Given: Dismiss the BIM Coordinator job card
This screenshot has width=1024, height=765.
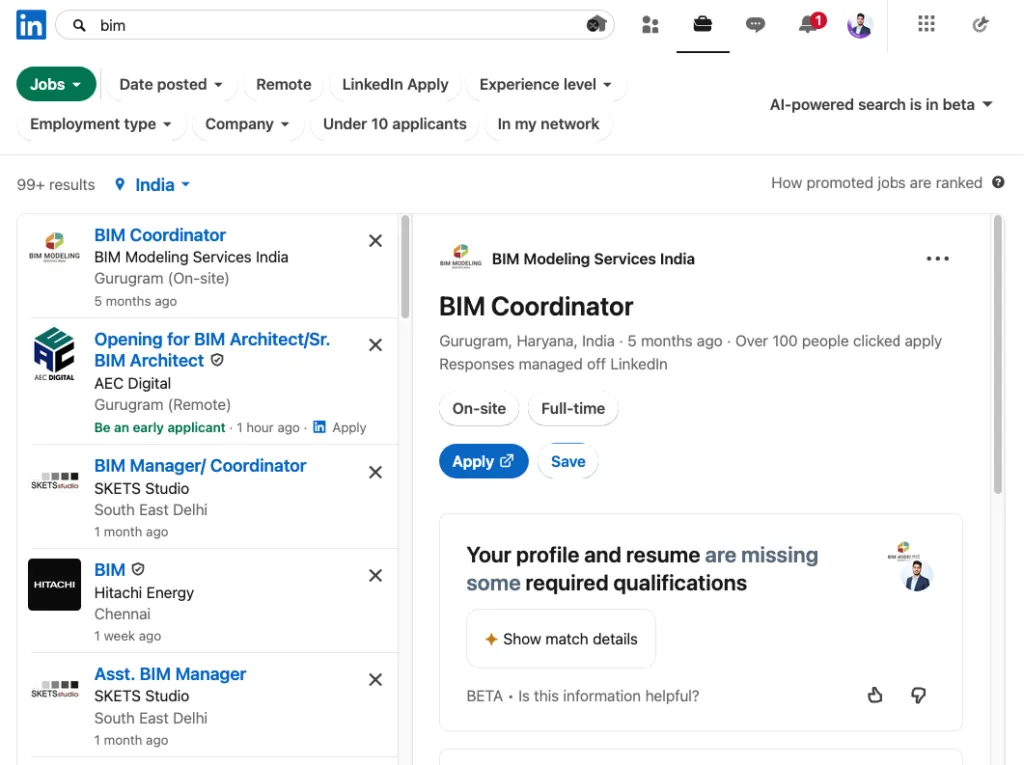Looking at the screenshot, I should point(376,241).
